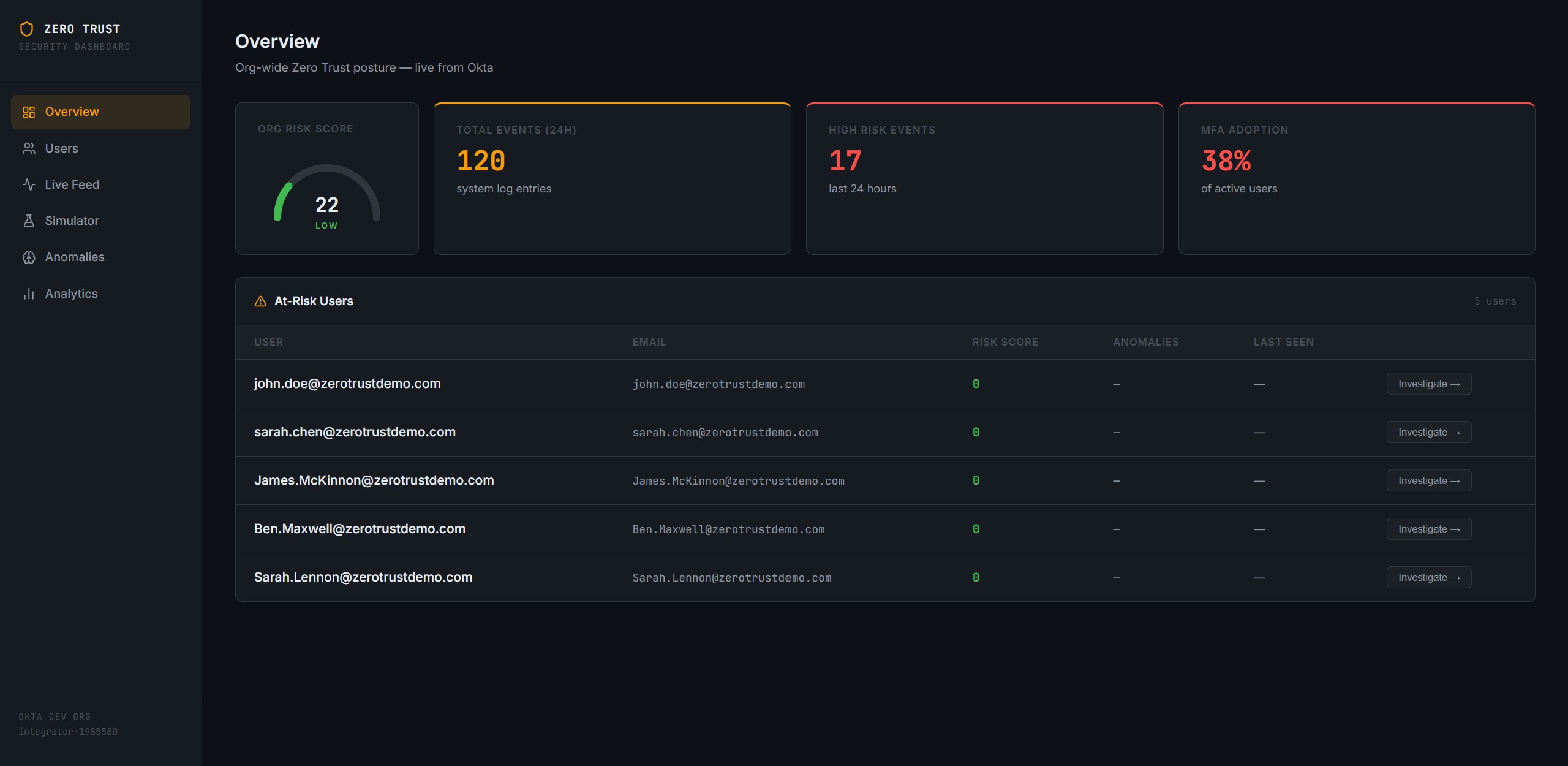The height and width of the screenshot is (766, 1568).
Task: Select the Total Events 120 card
Action: tap(612, 178)
